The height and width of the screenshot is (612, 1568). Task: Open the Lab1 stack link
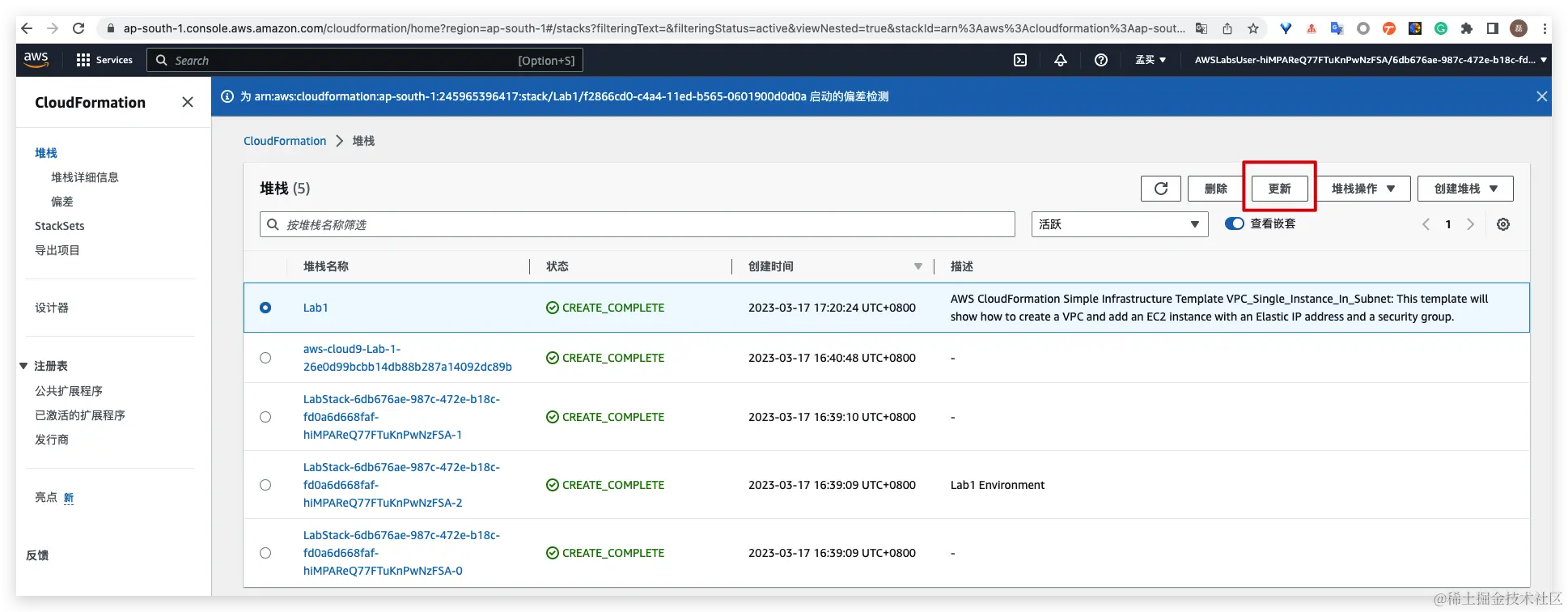pos(316,308)
